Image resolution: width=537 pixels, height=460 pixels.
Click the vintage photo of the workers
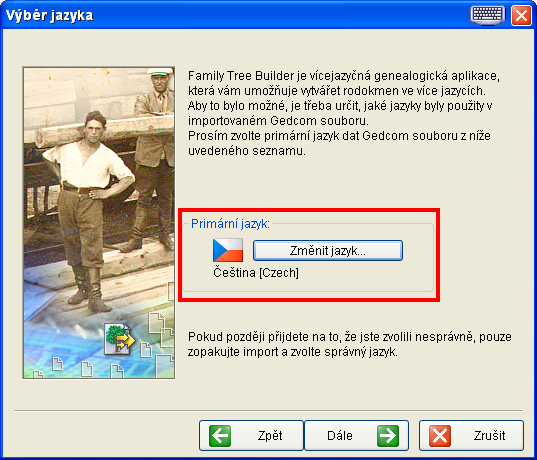pyautogui.click(x=99, y=223)
